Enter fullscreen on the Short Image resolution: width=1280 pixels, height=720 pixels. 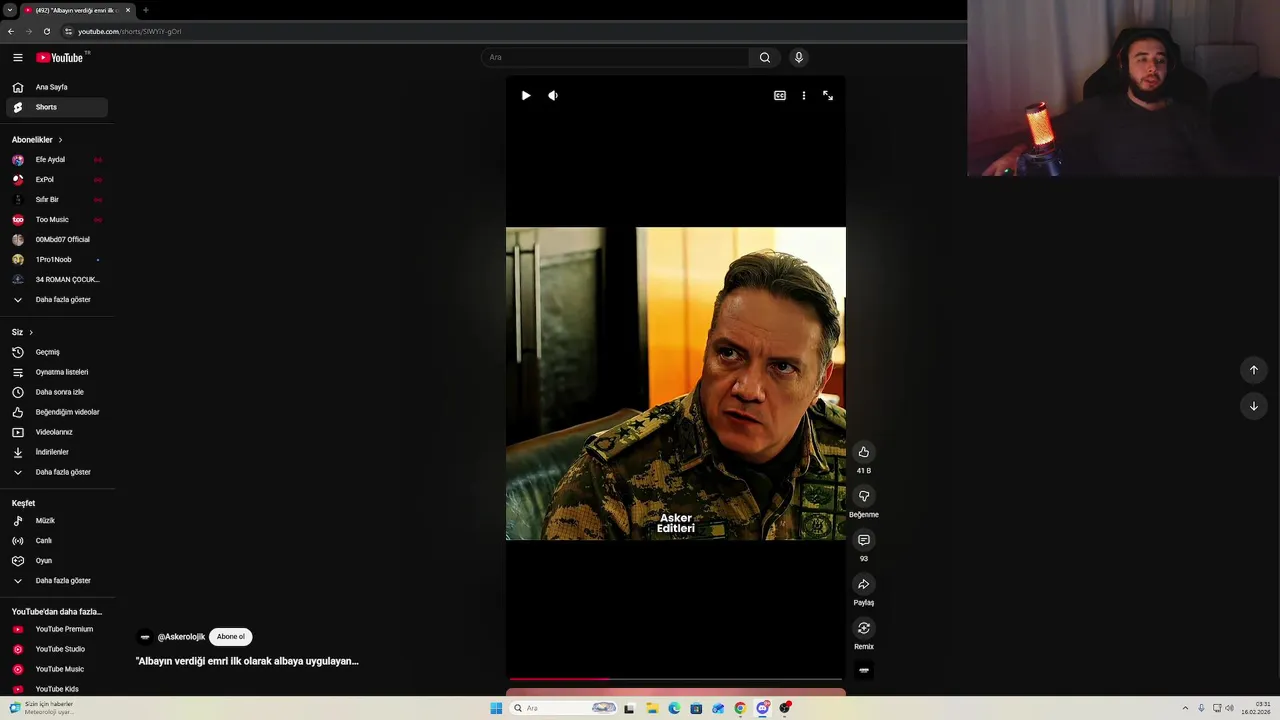pos(828,96)
